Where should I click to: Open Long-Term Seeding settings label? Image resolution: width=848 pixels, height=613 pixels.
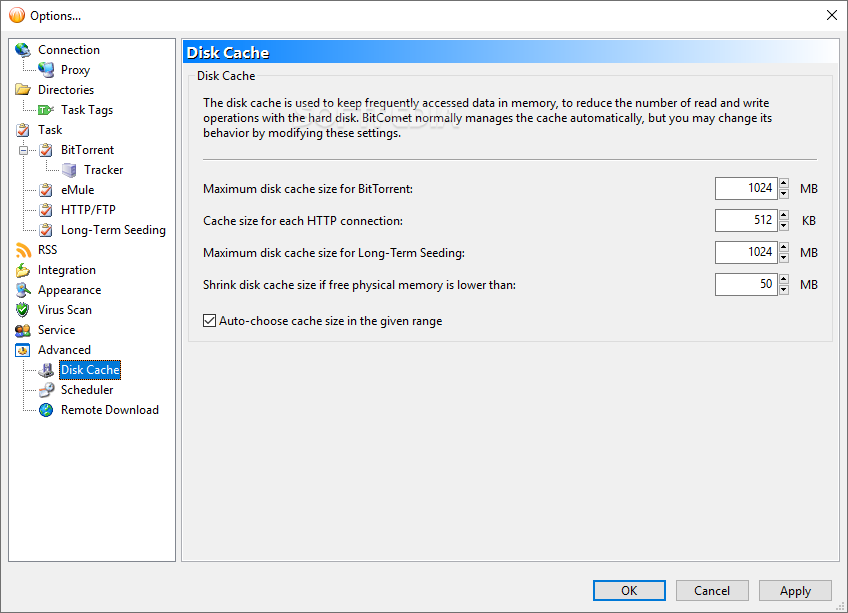click(113, 230)
